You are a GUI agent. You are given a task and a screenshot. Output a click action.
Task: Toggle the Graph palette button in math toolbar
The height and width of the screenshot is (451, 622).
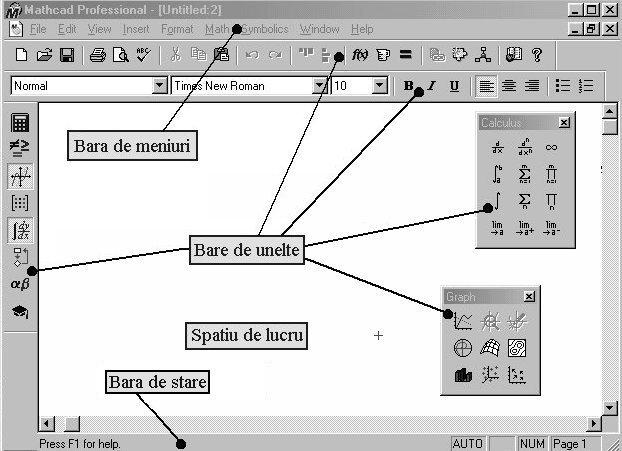click(x=20, y=177)
